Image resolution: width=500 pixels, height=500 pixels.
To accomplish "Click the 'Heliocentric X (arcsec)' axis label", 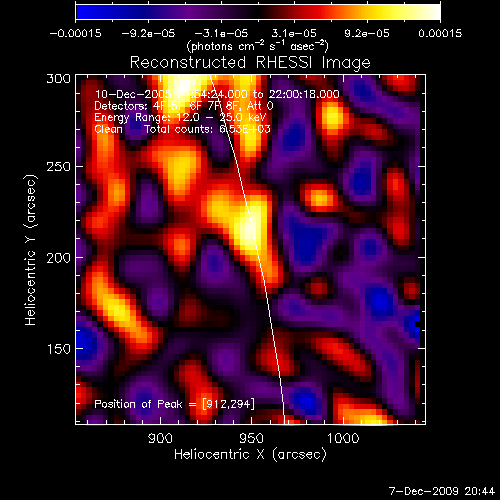I will click(x=250, y=454).
